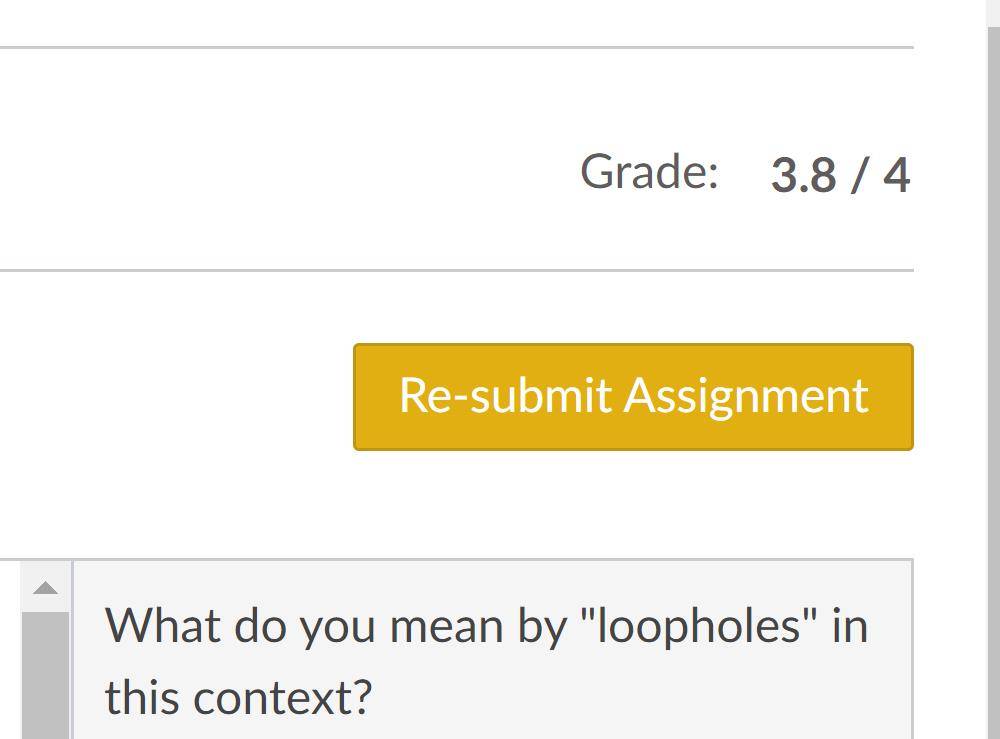1000x739 pixels.
Task: Click the comment box scroll-up arrow
Action: 45,587
